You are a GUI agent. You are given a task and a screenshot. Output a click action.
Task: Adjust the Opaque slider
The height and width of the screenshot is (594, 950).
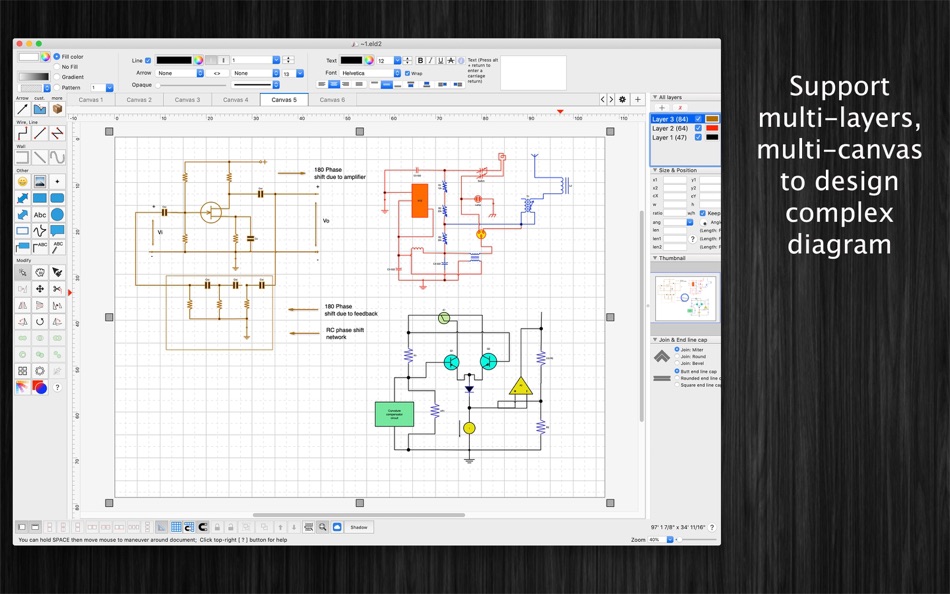coord(191,85)
